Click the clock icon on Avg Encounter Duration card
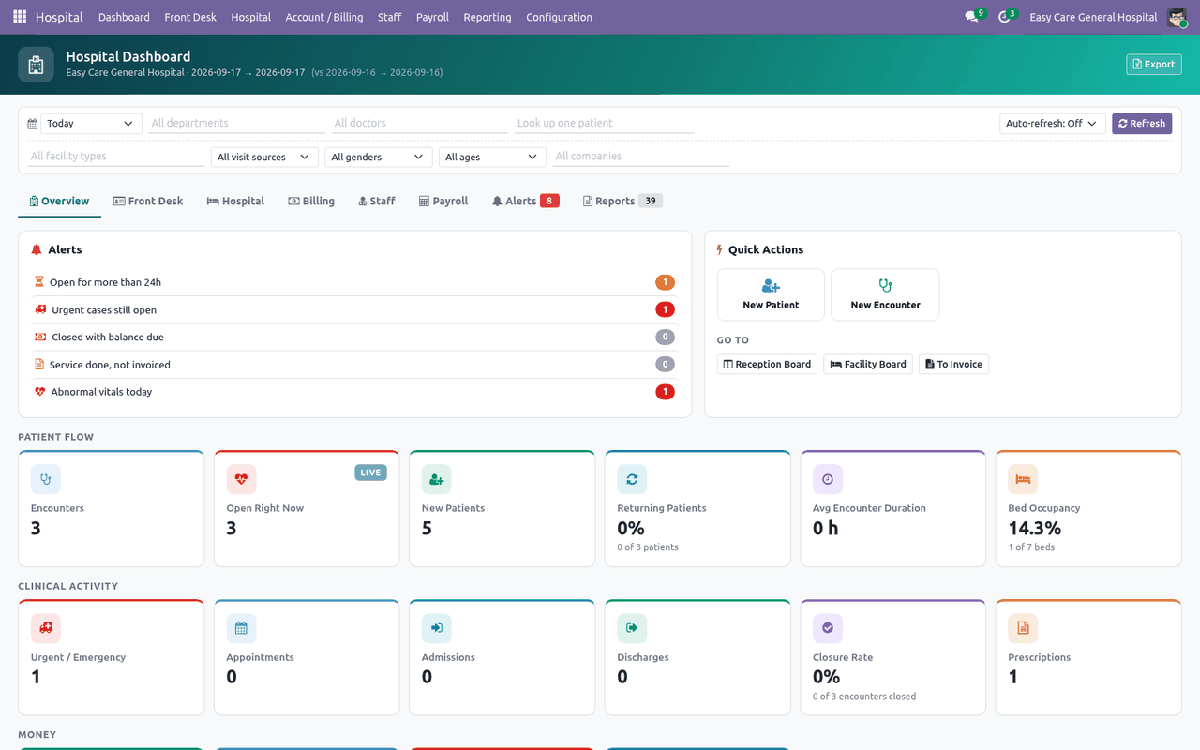The width and height of the screenshot is (1200, 750). [x=828, y=479]
